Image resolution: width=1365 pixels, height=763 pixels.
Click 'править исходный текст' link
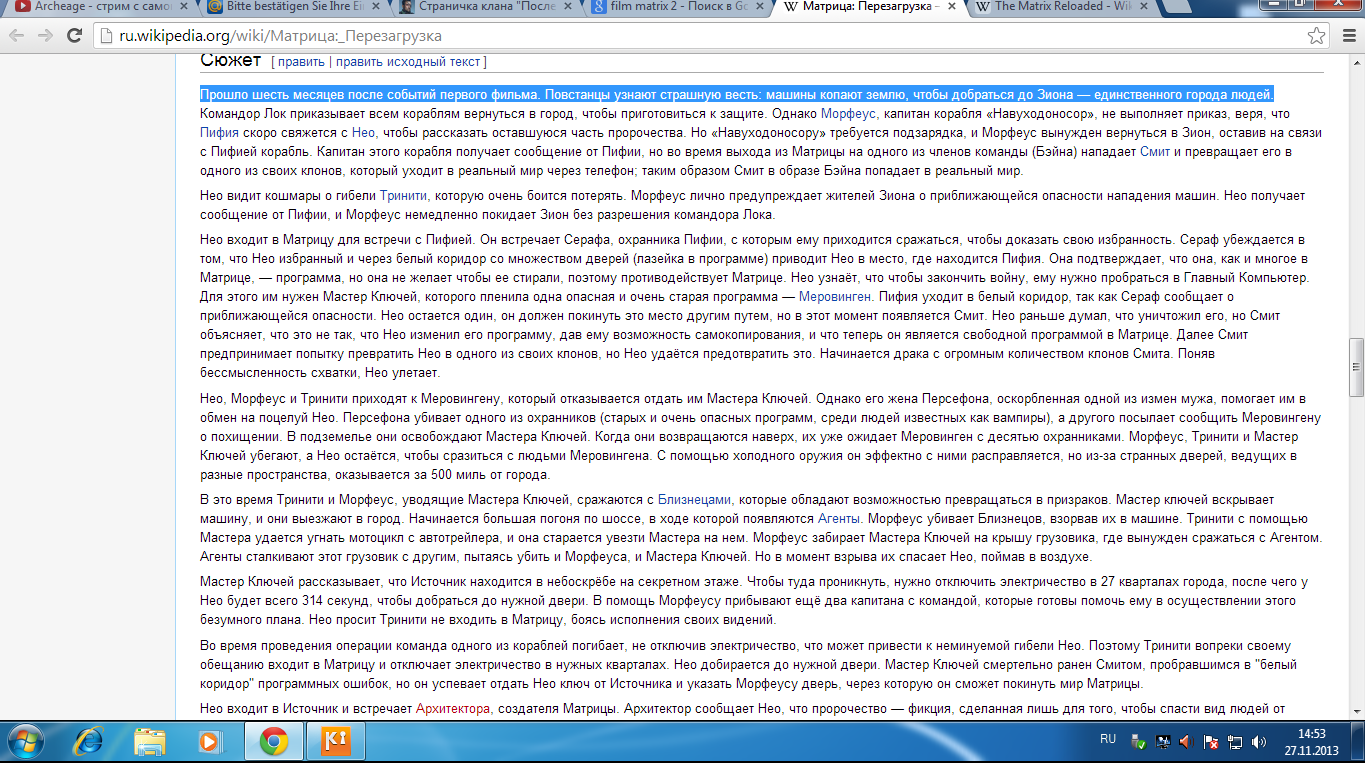pyautogui.click(x=408, y=62)
